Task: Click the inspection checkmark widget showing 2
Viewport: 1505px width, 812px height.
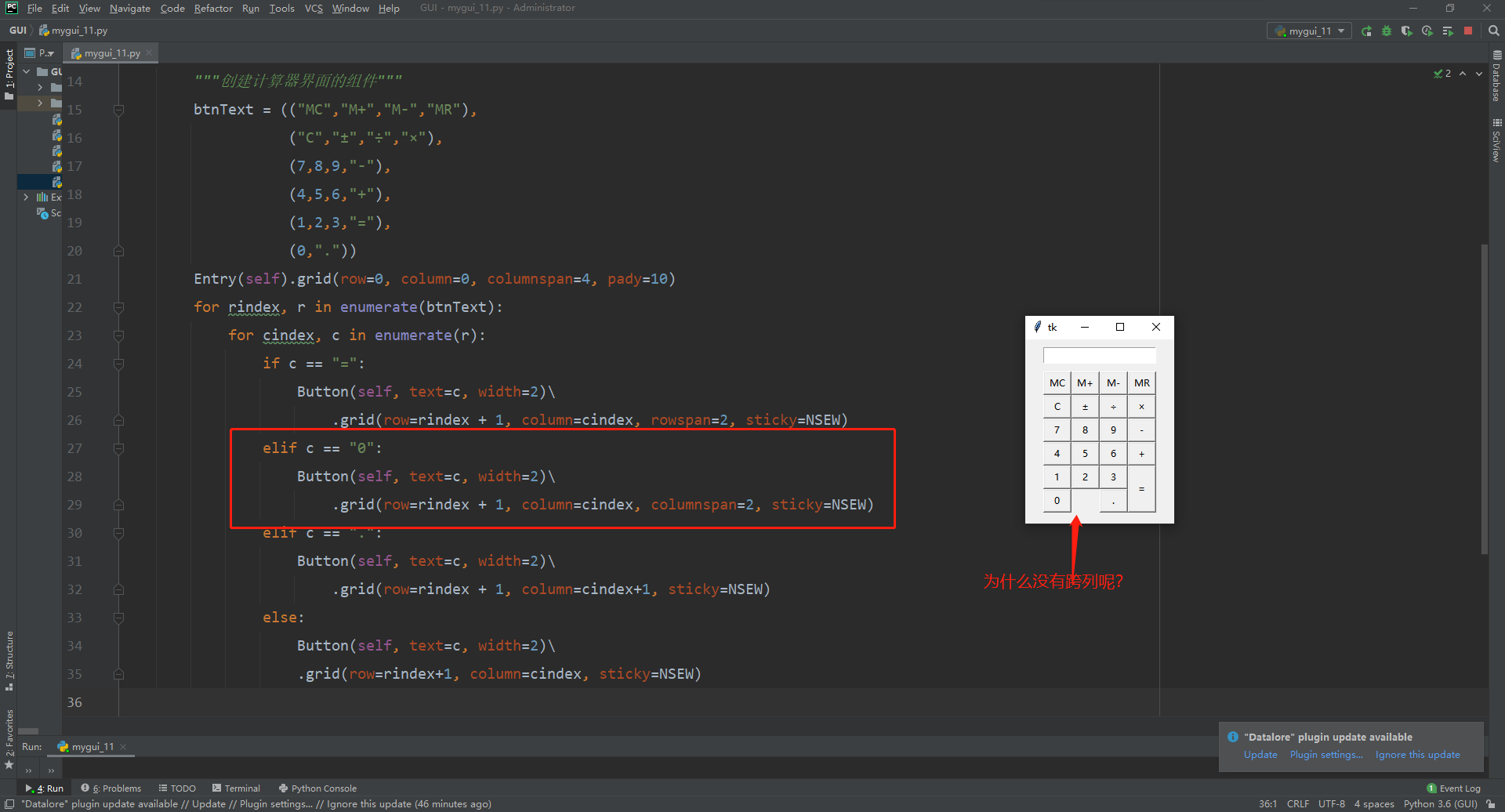Action: pos(1442,74)
